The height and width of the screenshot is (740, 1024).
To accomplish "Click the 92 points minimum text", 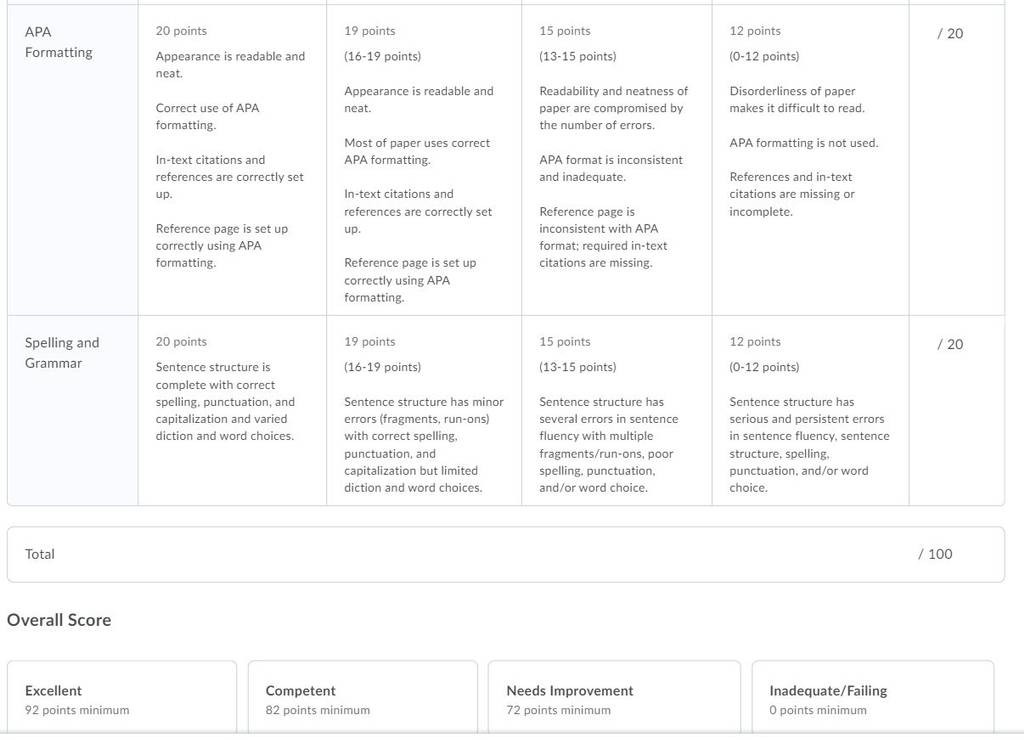I will pyautogui.click(x=77, y=710).
